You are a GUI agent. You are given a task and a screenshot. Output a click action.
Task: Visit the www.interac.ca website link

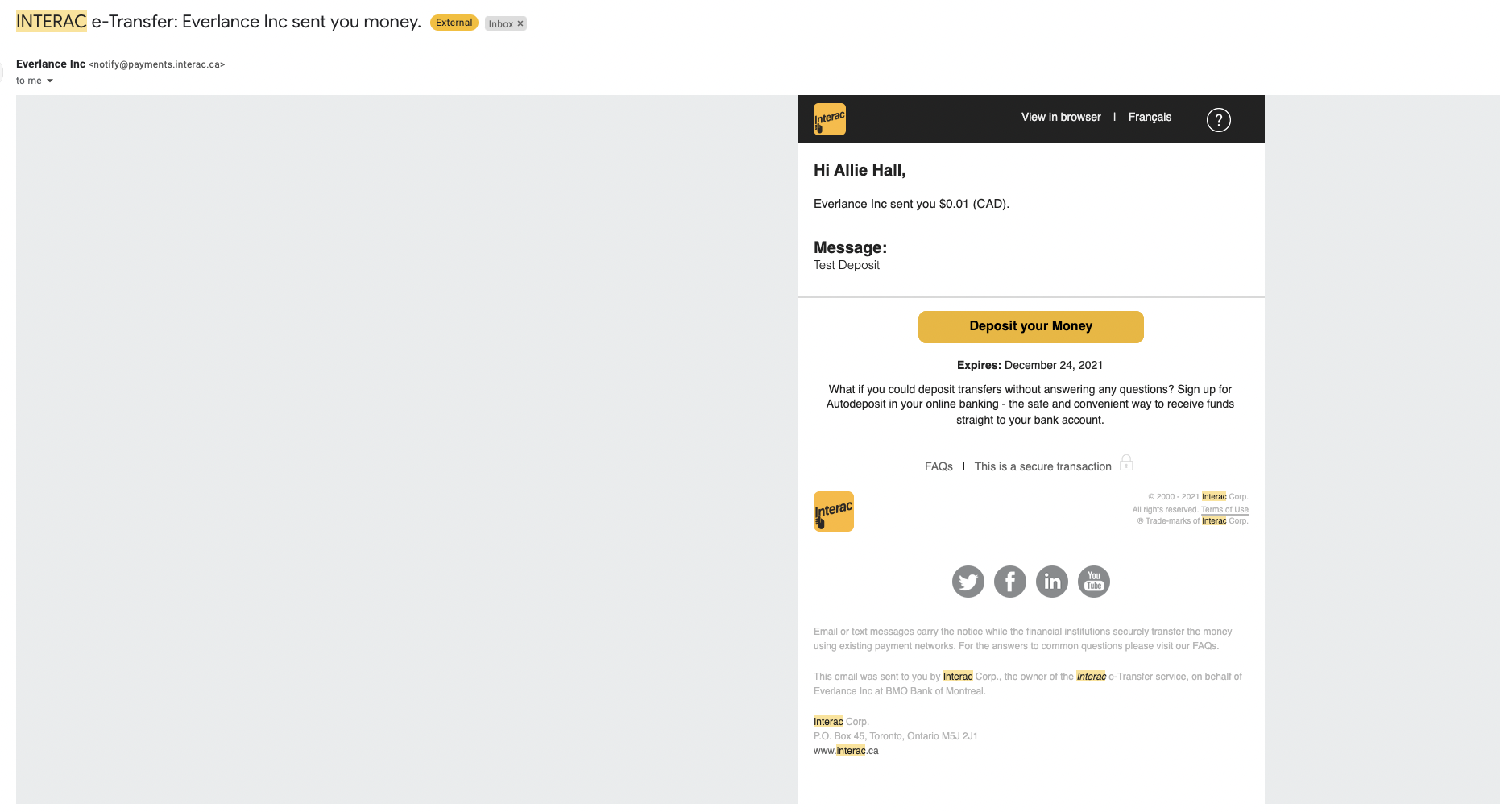tap(845, 751)
